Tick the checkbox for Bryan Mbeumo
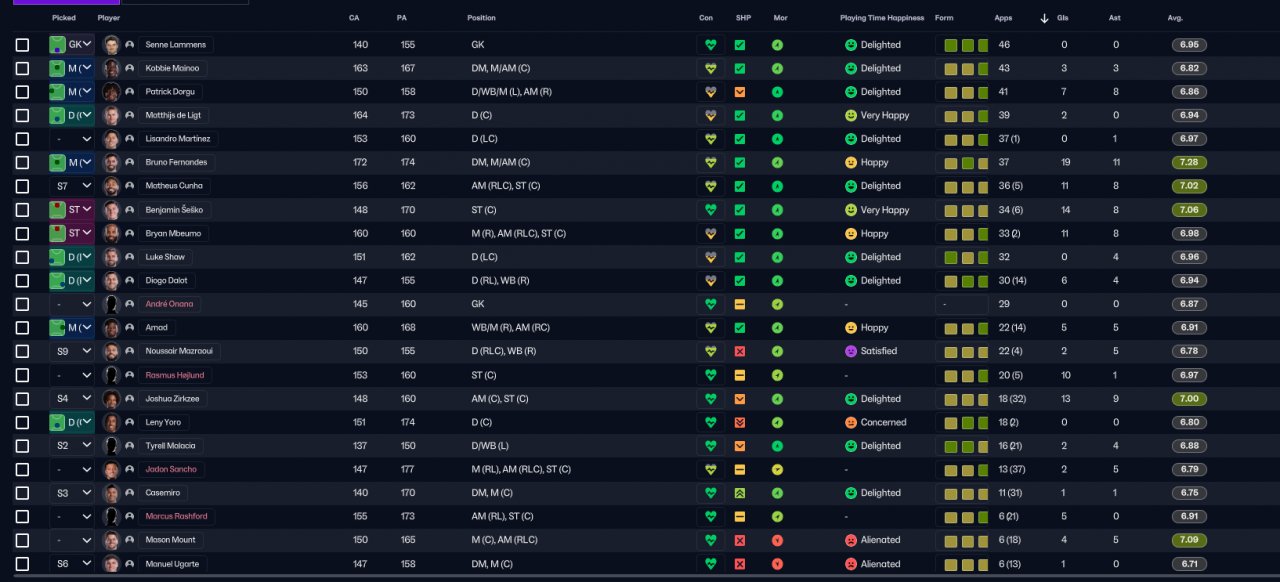Screen dimensions: 1280x582 click(22, 233)
